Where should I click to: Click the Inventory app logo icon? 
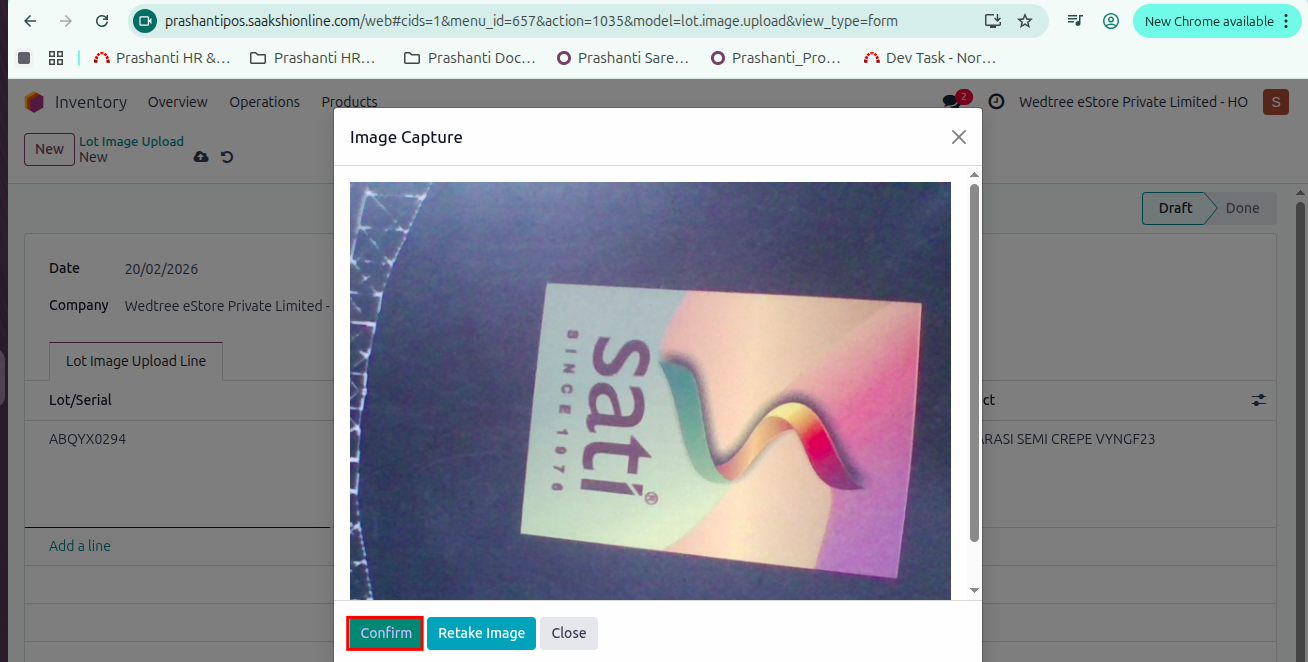point(33,101)
